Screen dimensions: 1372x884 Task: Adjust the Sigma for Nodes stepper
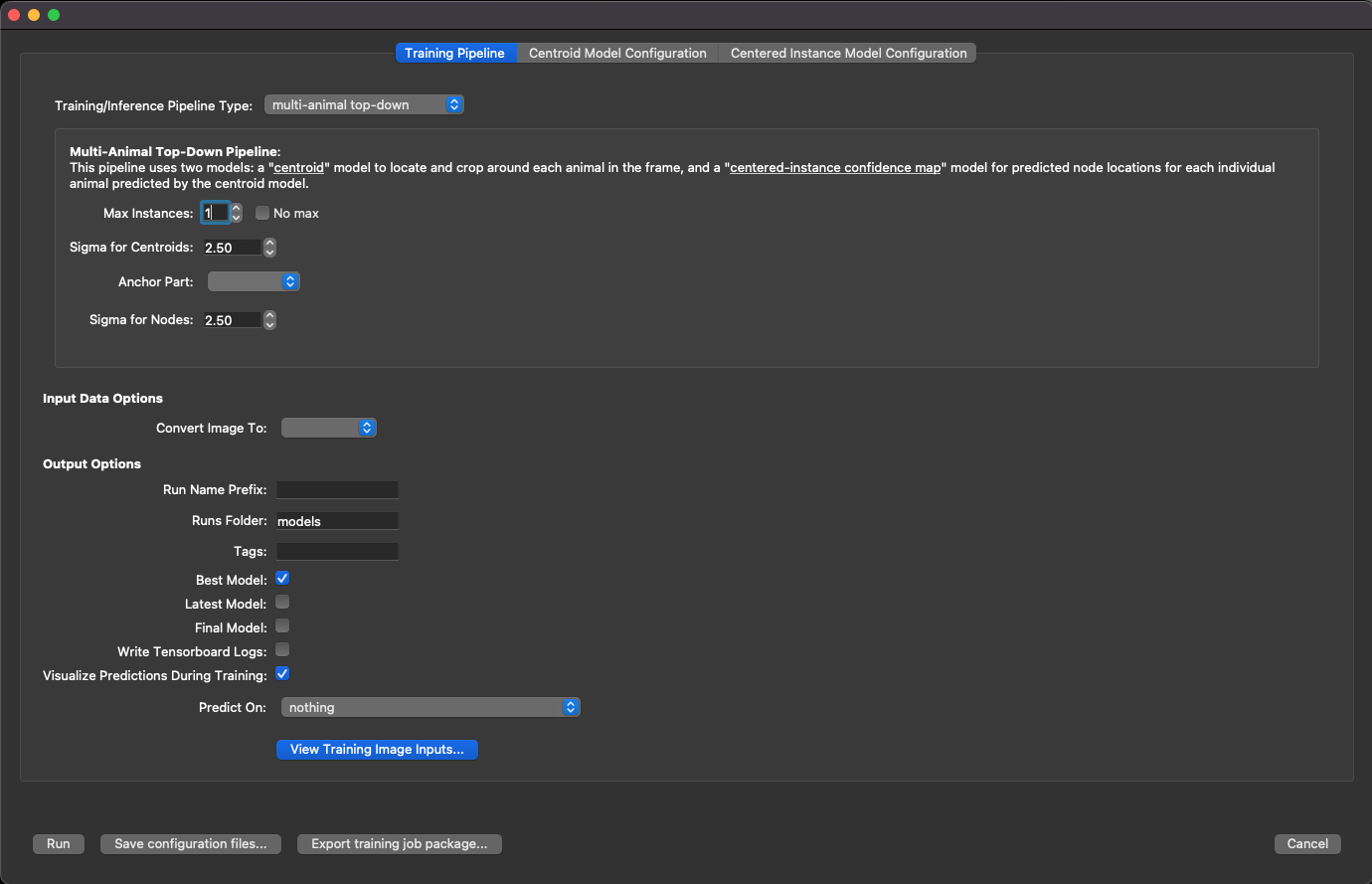pos(269,320)
